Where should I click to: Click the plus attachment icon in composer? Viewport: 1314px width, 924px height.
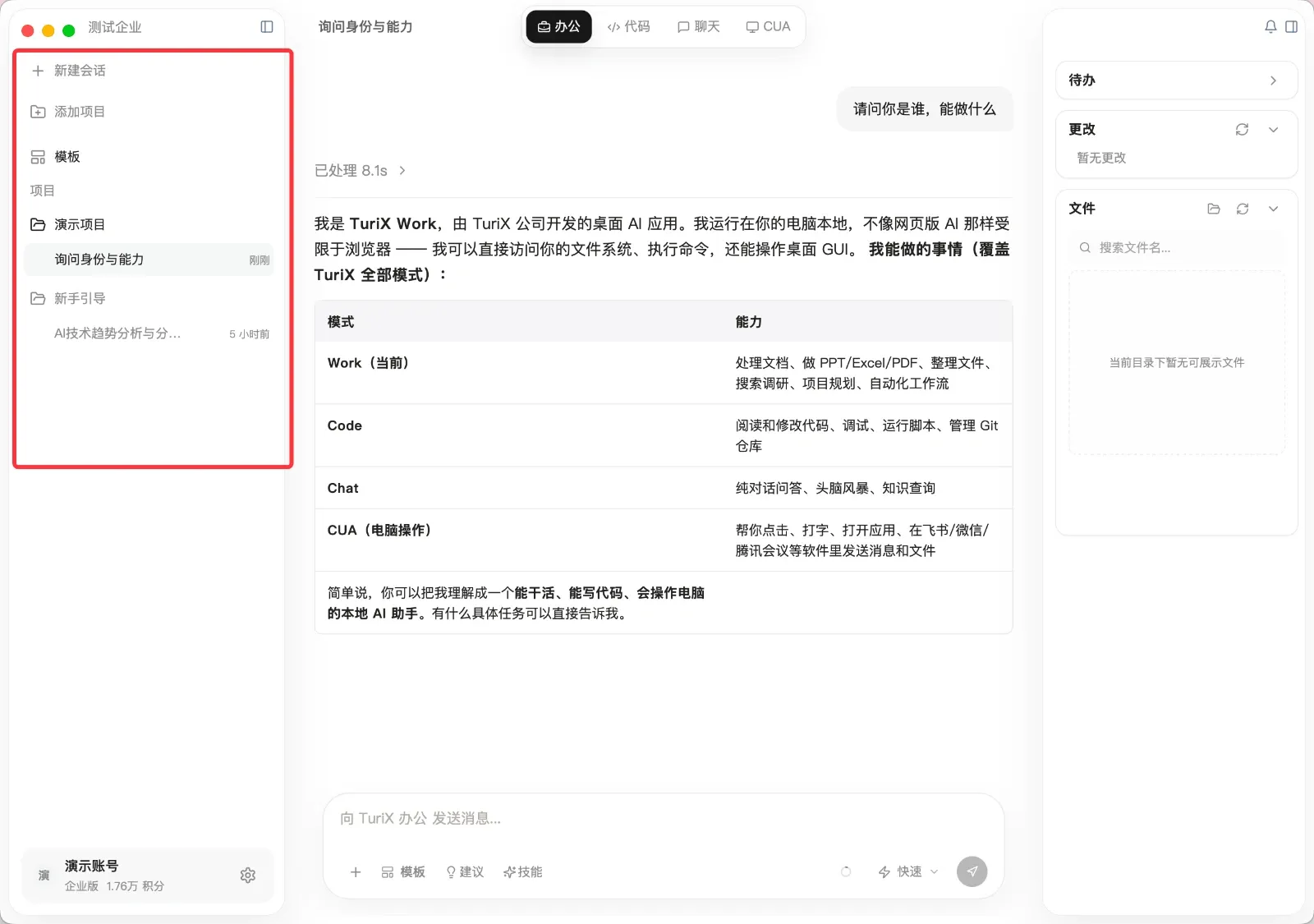(356, 872)
